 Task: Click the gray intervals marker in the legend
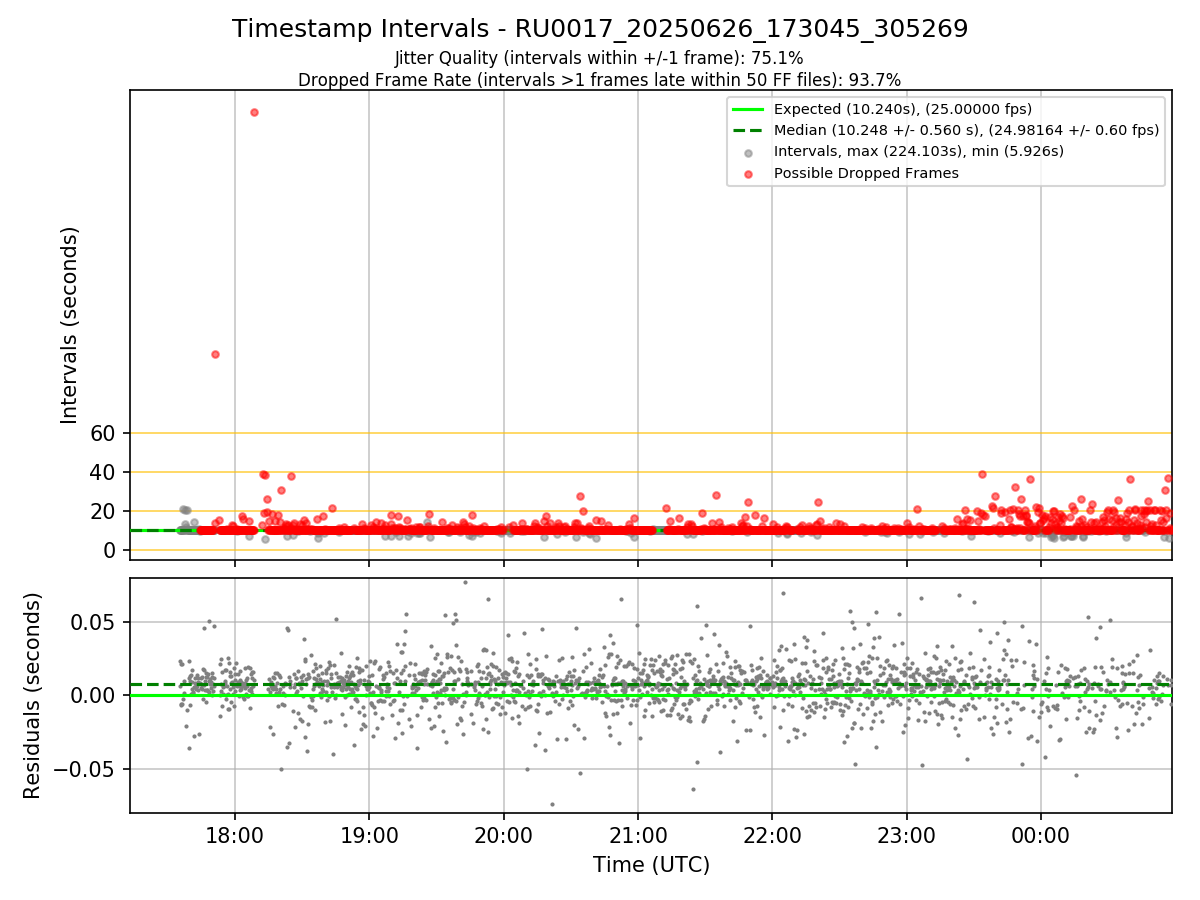(749, 152)
